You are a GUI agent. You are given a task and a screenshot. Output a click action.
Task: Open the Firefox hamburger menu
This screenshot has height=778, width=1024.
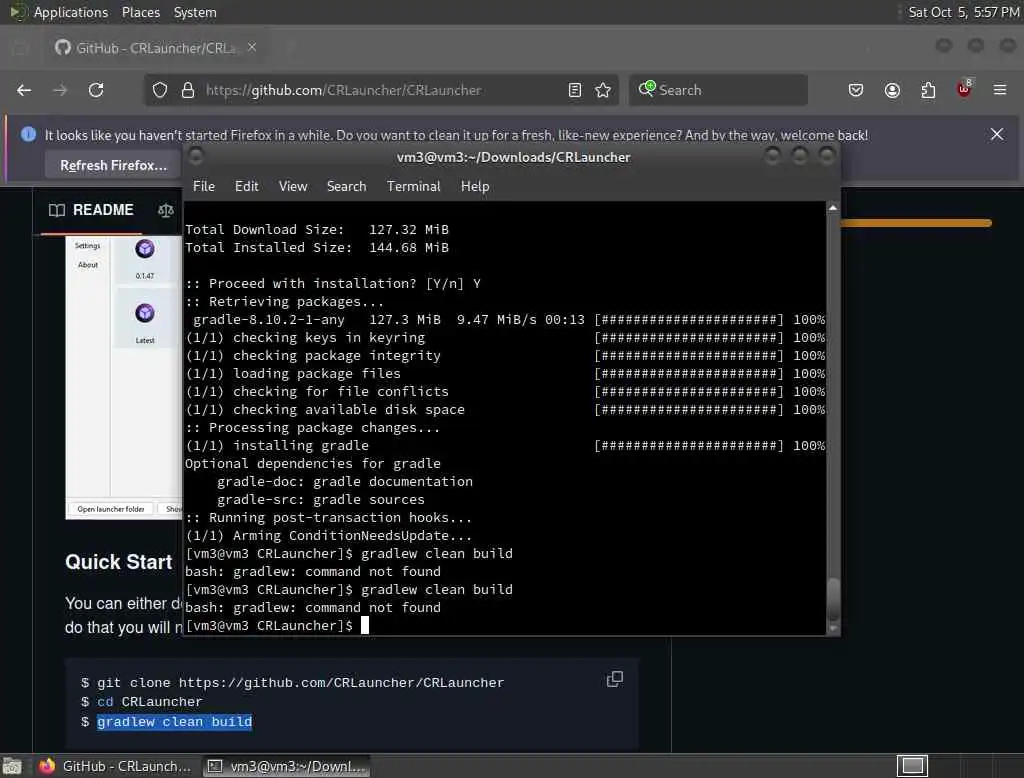coord(1000,90)
